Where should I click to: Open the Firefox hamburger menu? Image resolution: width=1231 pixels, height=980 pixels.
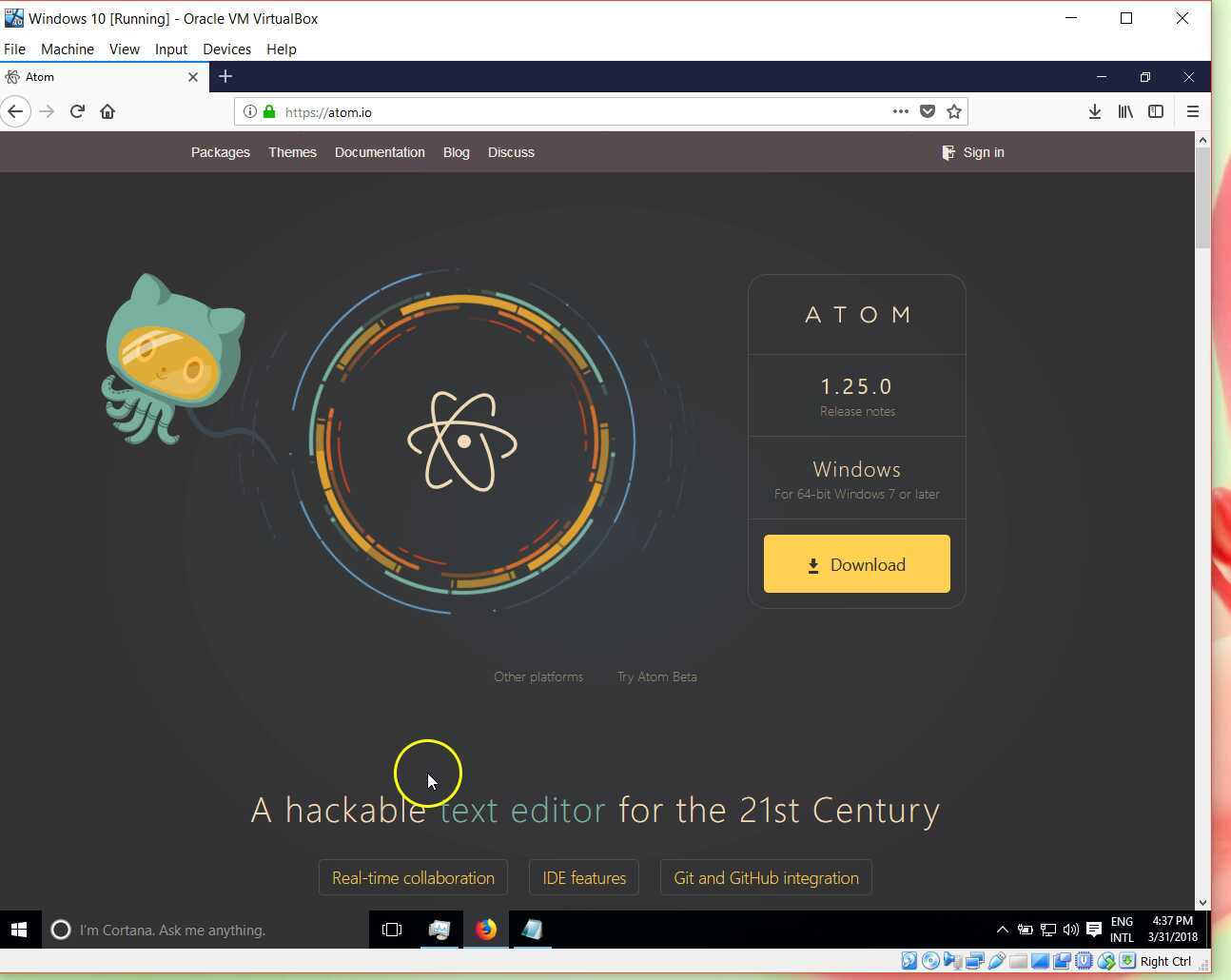1192,111
